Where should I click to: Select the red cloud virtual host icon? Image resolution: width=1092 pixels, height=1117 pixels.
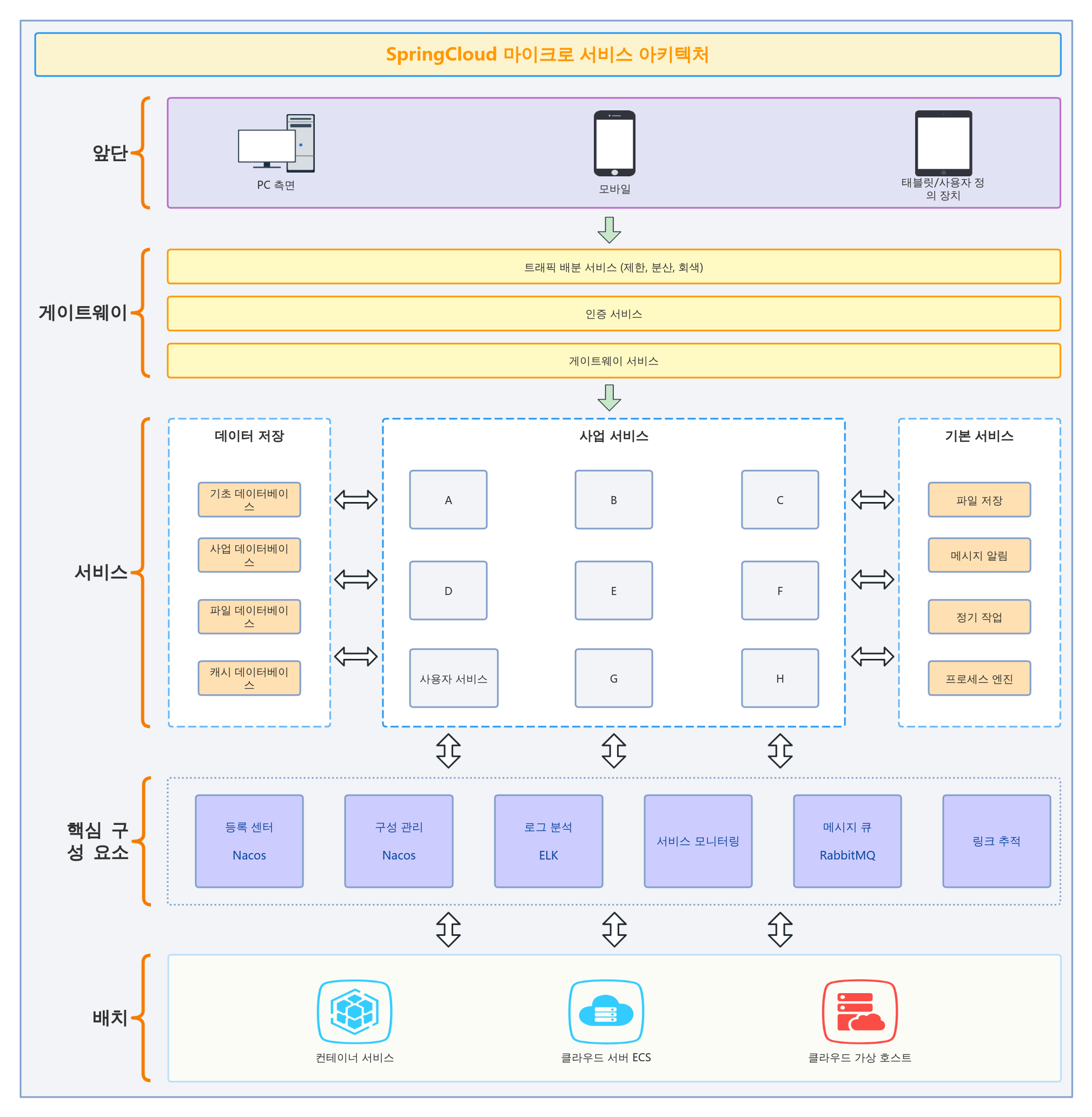click(x=860, y=1012)
